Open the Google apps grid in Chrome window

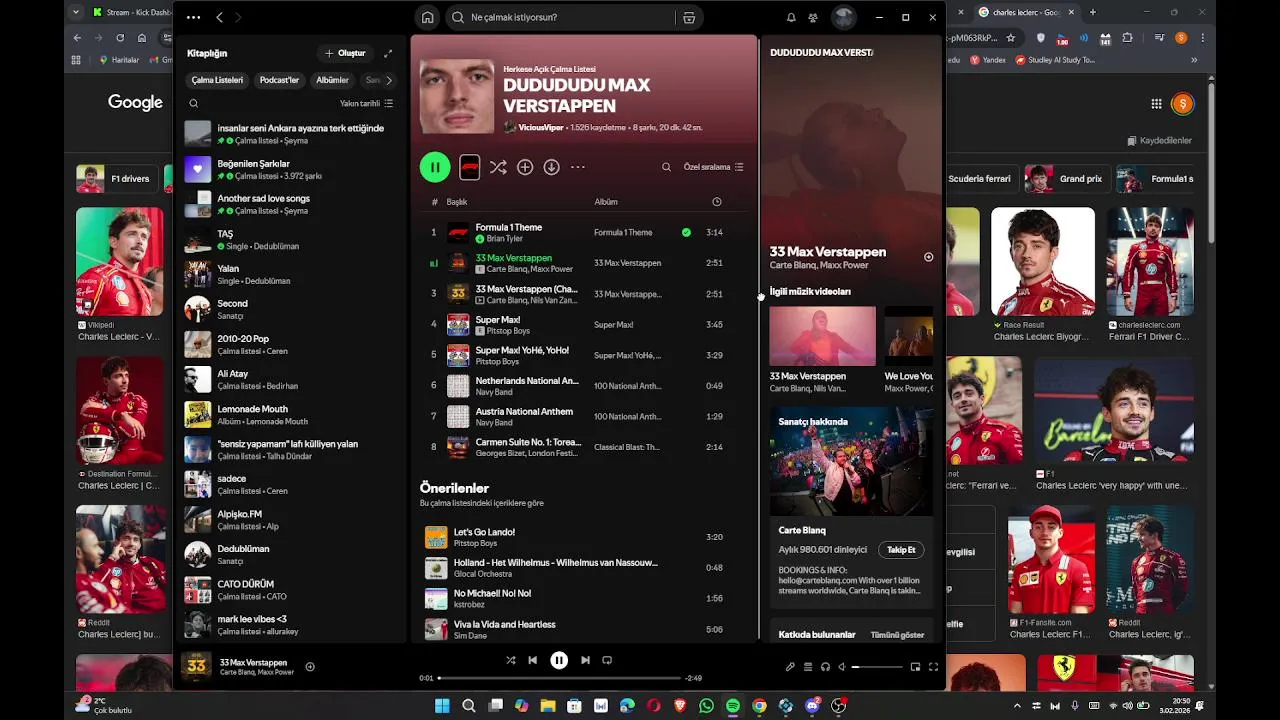pyautogui.click(x=1156, y=103)
